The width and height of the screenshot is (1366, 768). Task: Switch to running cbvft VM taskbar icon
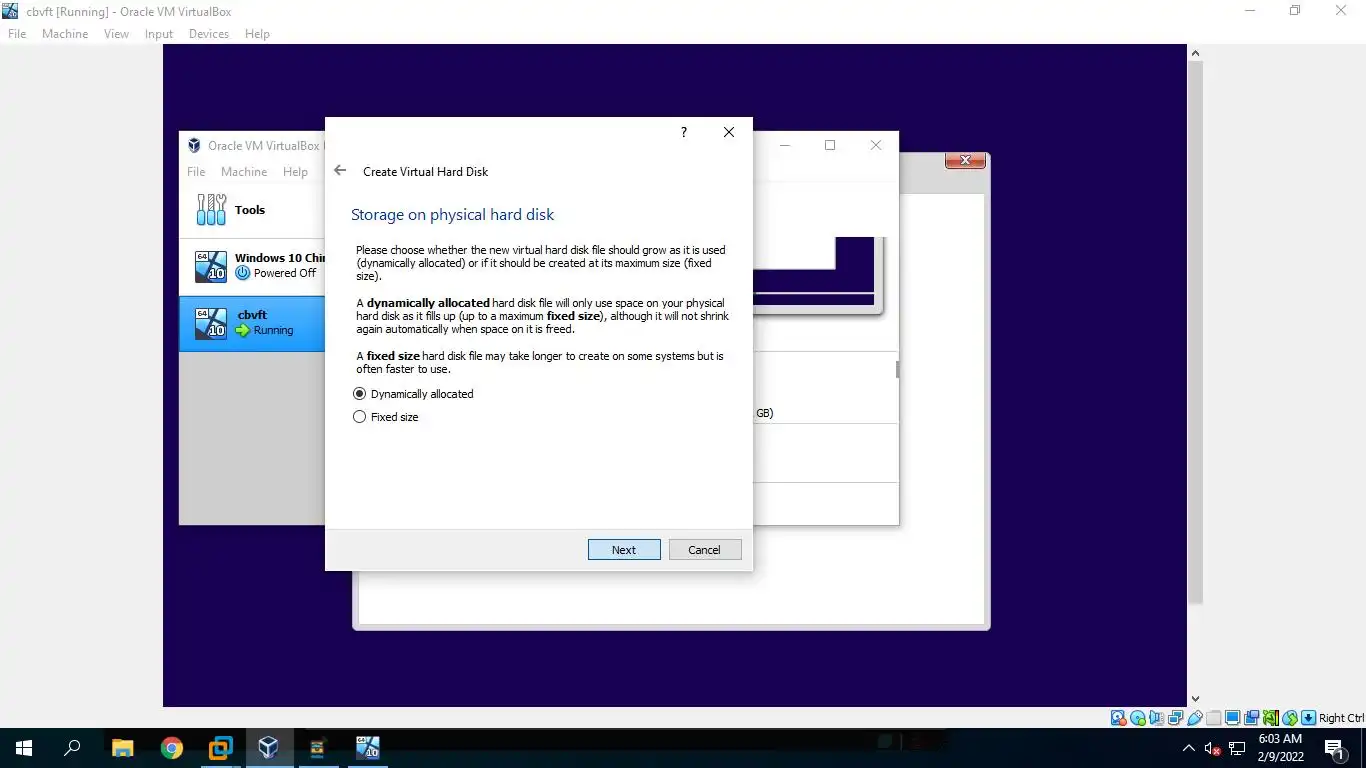(367, 747)
